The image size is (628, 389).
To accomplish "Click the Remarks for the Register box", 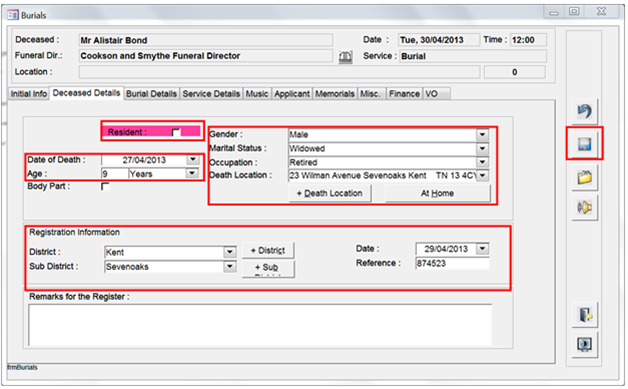I will tap(260, 325).
